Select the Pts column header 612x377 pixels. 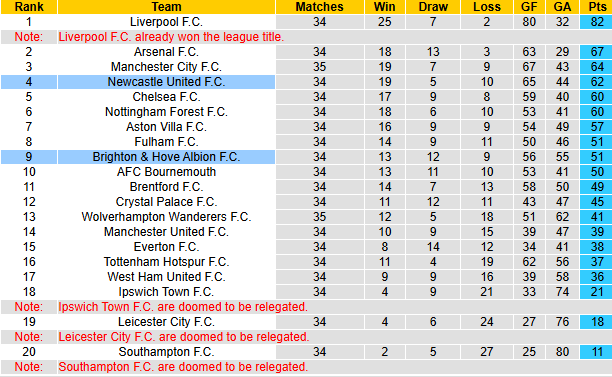(596, 7)
